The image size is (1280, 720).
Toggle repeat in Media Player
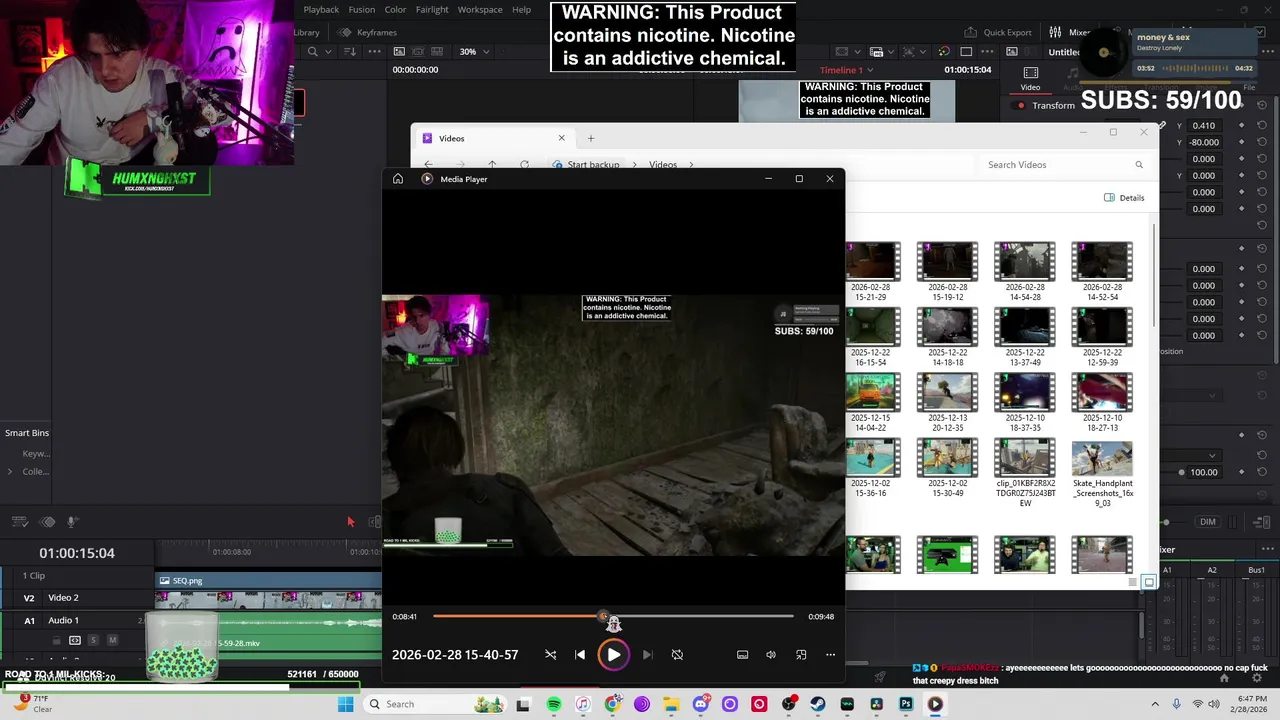[677, 655]
